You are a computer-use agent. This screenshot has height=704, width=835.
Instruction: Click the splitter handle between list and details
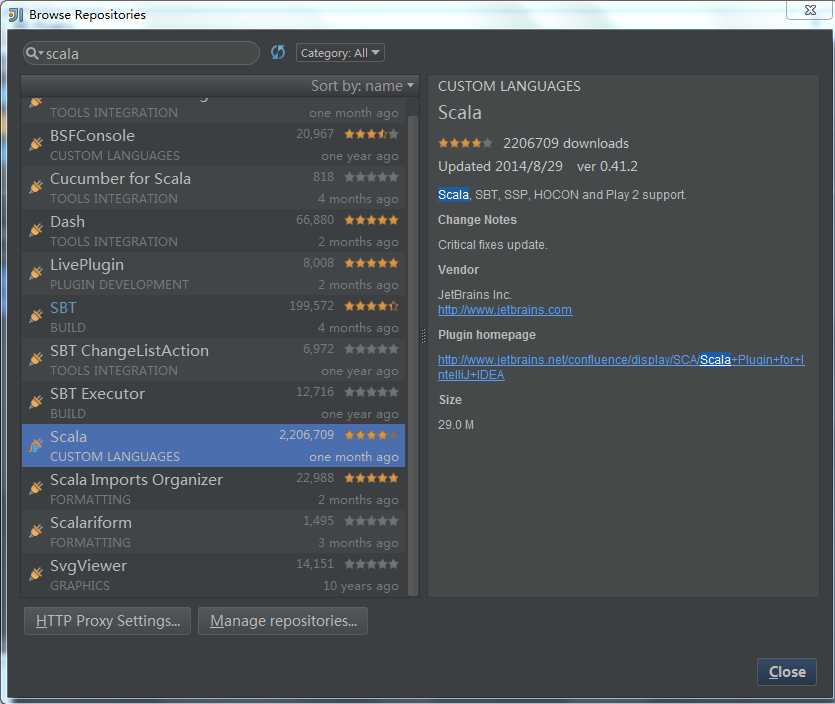click(423, 335)
